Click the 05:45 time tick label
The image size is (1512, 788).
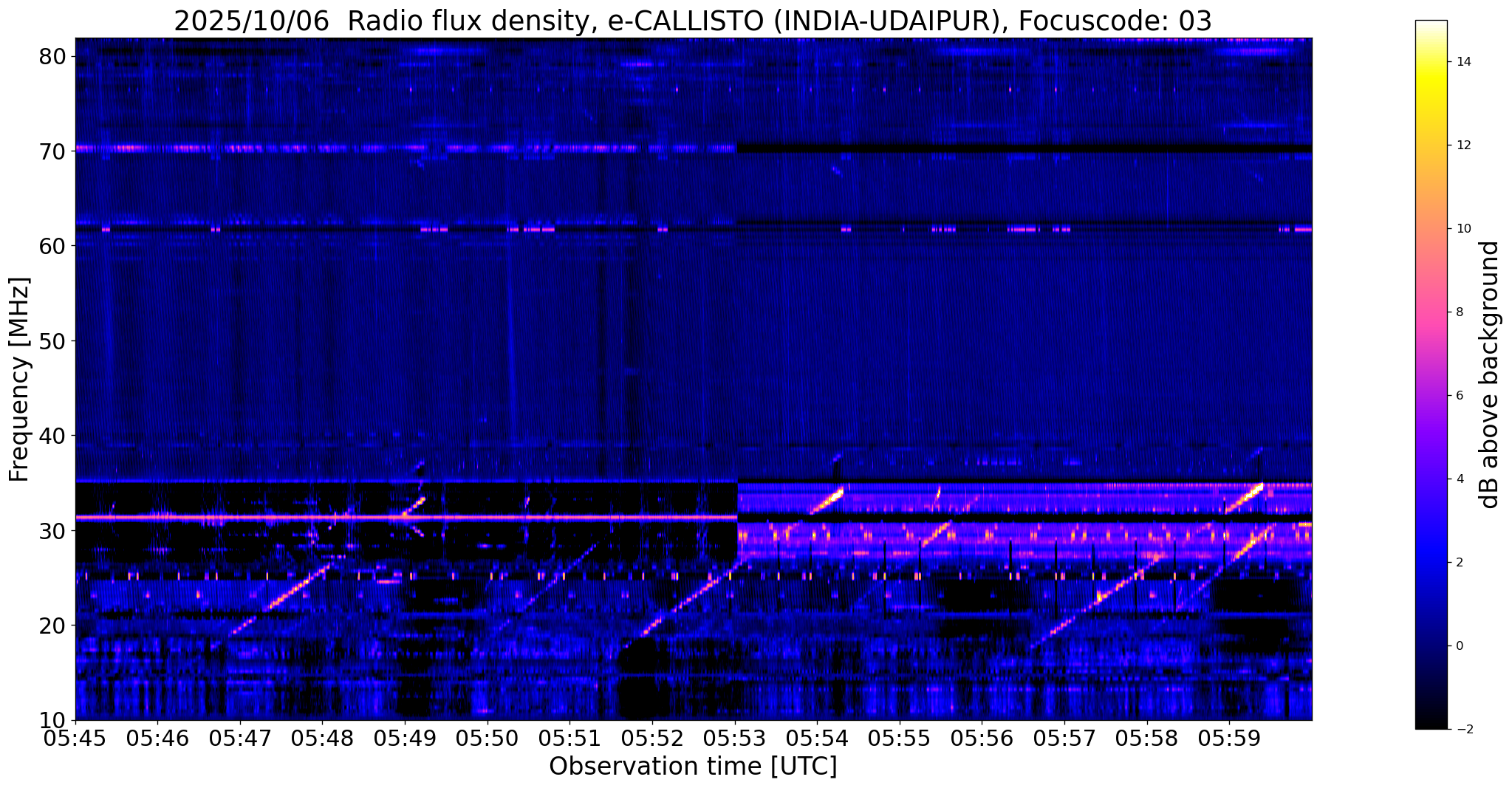[x=75, y=739]
